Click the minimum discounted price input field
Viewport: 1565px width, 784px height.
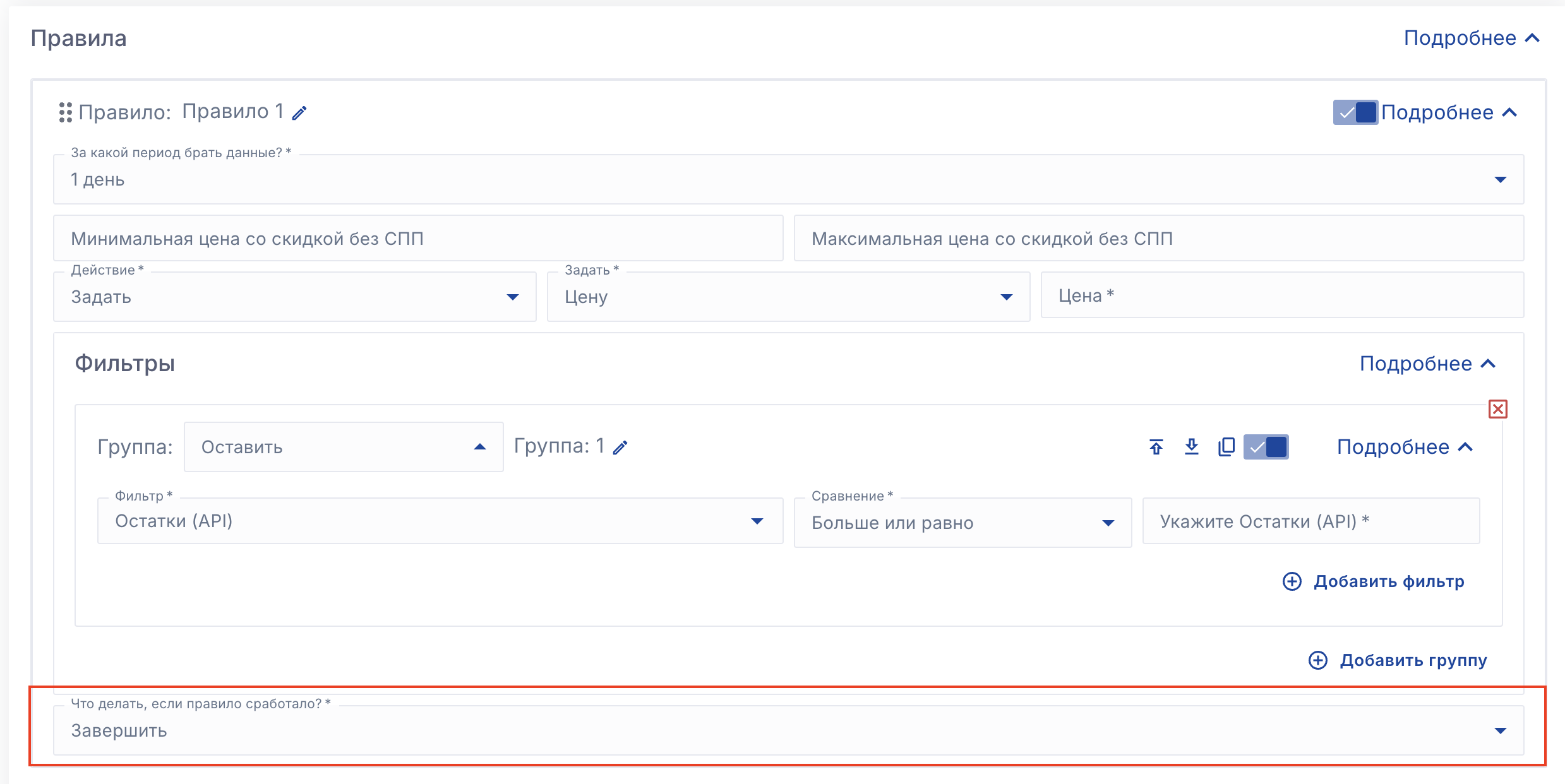point(417,239)
